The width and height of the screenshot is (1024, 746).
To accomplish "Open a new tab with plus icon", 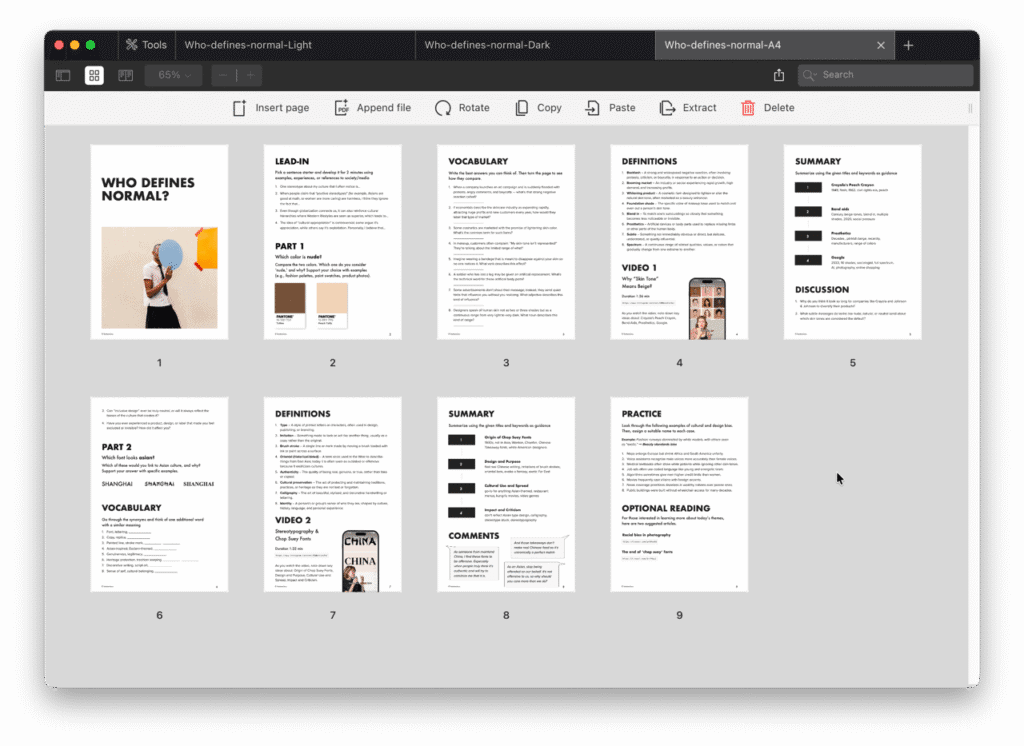I will (908, 45).
